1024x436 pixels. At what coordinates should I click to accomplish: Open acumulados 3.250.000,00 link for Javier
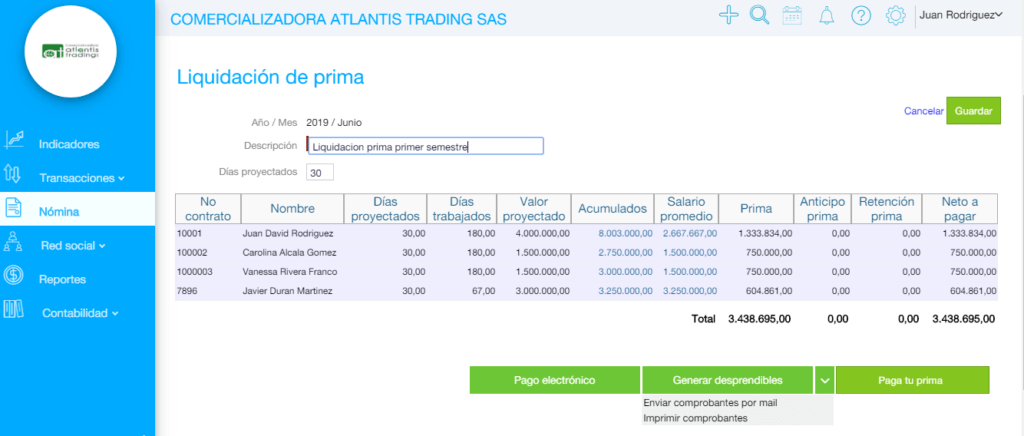point(625,291)
